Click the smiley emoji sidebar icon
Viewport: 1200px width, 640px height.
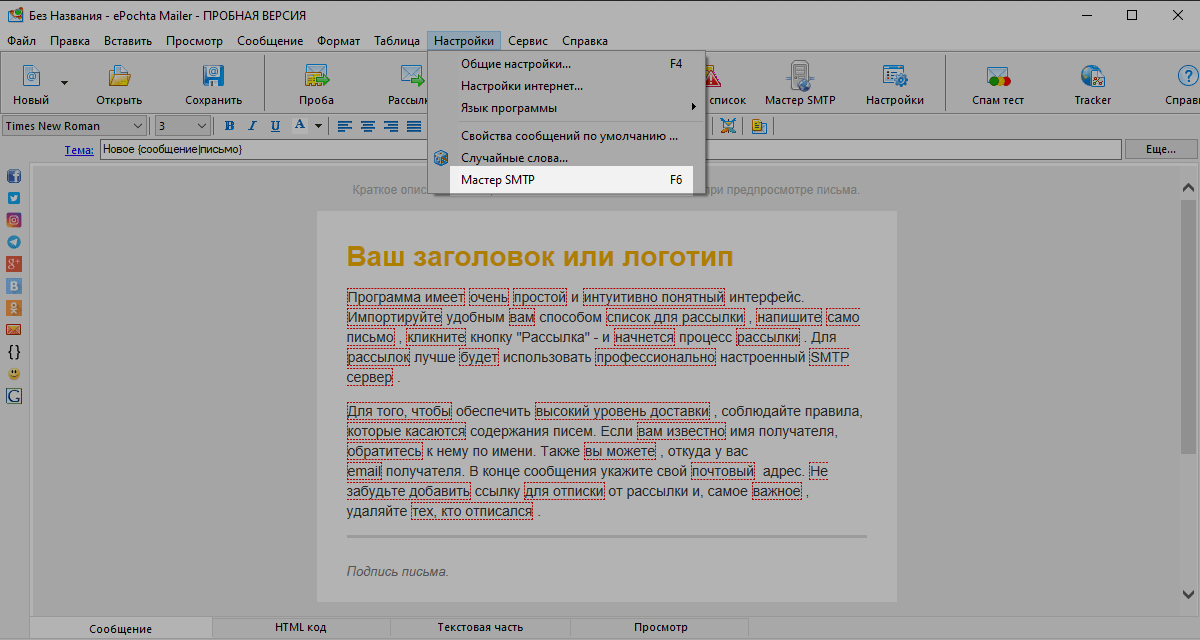tap(14, 374)
